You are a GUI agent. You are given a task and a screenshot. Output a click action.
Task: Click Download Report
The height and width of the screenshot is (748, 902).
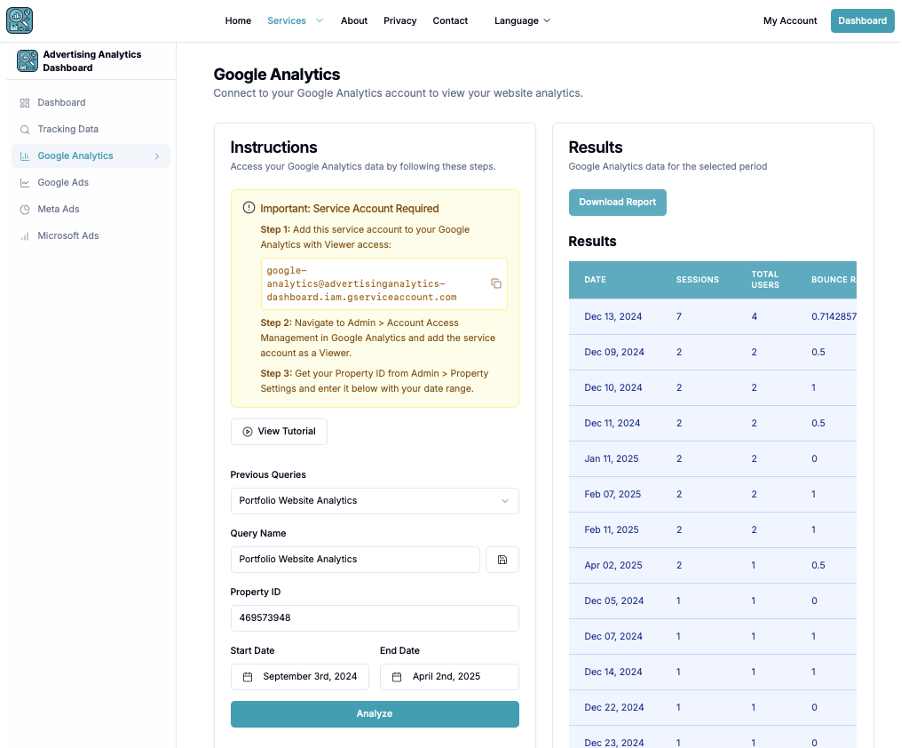tap(617, 202)
